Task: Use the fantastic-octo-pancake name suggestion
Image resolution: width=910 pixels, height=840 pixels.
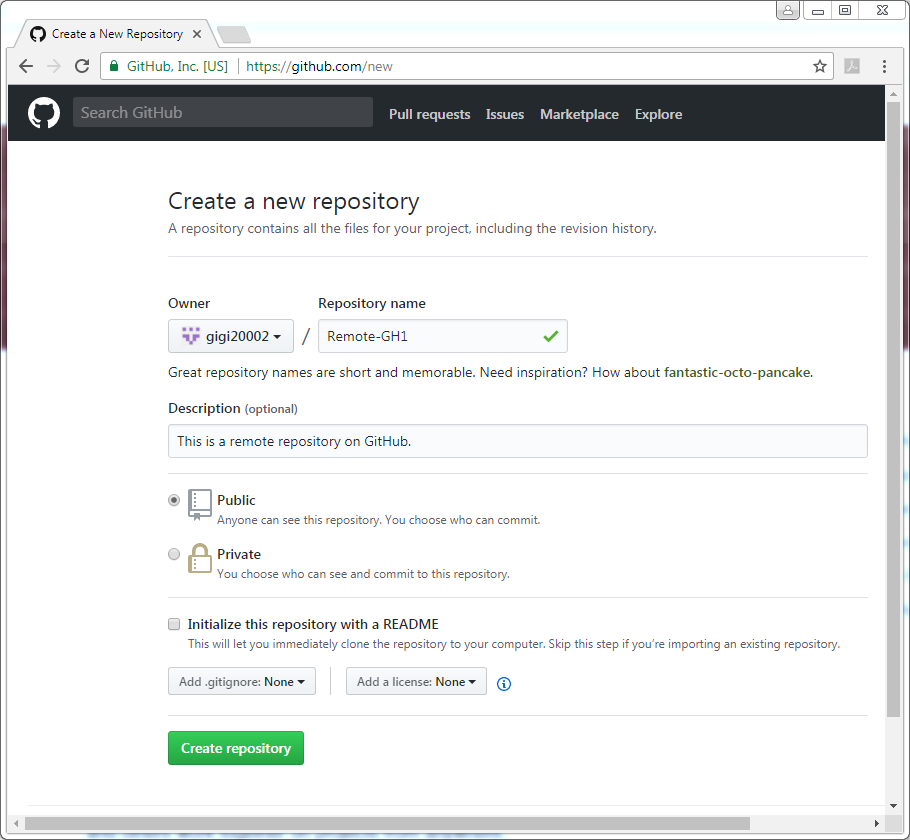Action: [x=737, y=372]
